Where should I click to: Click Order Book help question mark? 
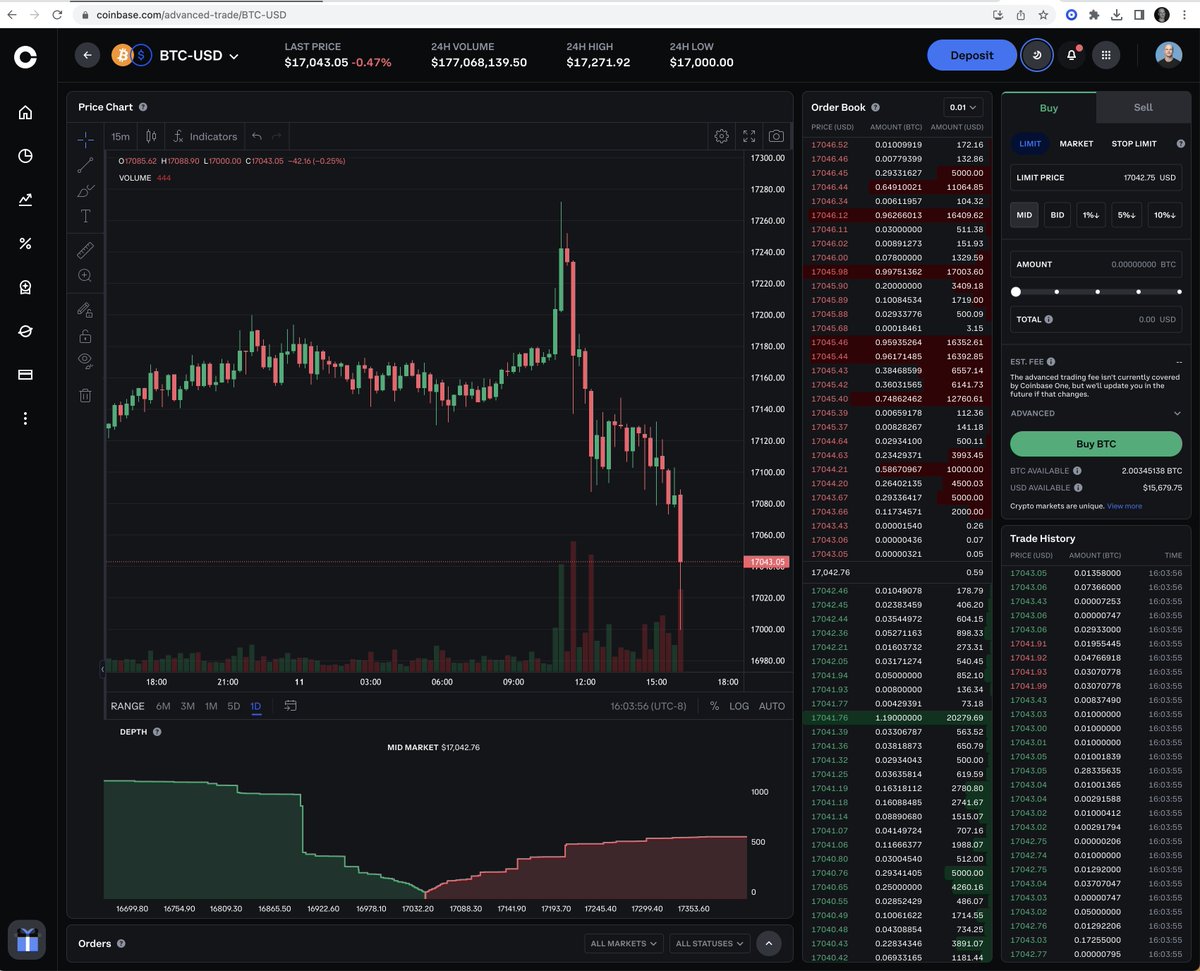point(876,107)
